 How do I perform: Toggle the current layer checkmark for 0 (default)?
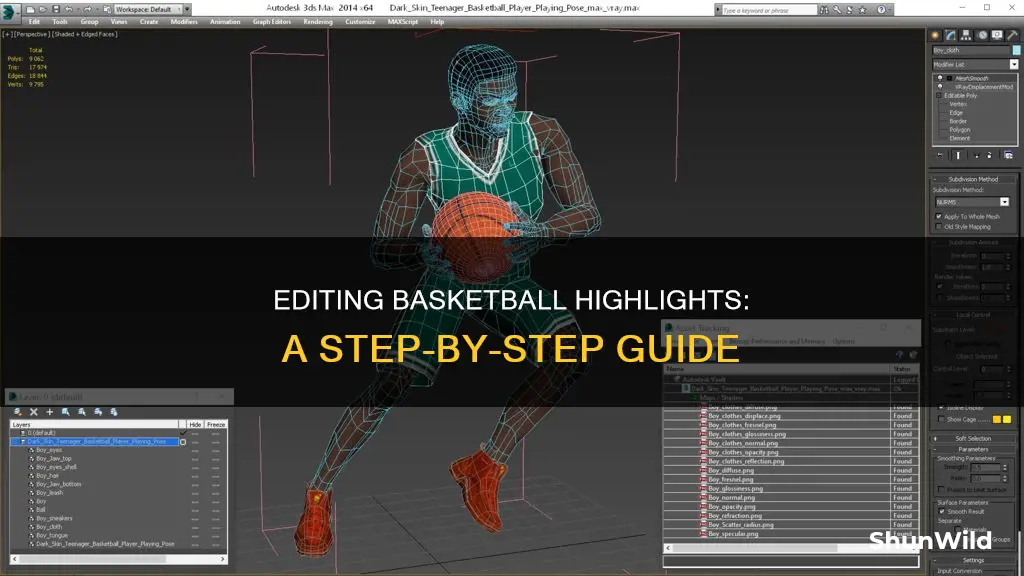(183, 433)
